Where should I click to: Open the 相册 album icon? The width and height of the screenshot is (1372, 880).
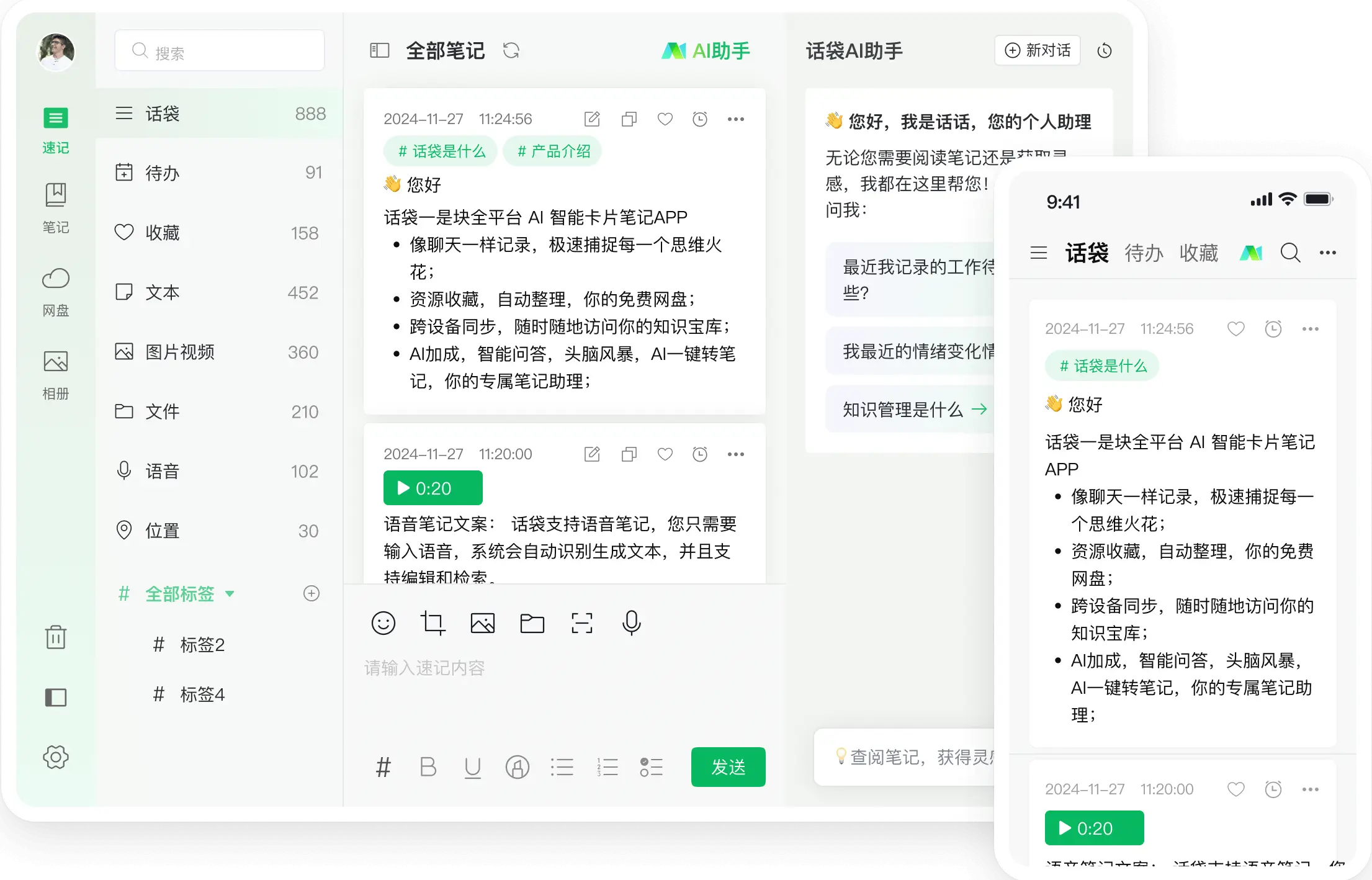coord(55,362)
